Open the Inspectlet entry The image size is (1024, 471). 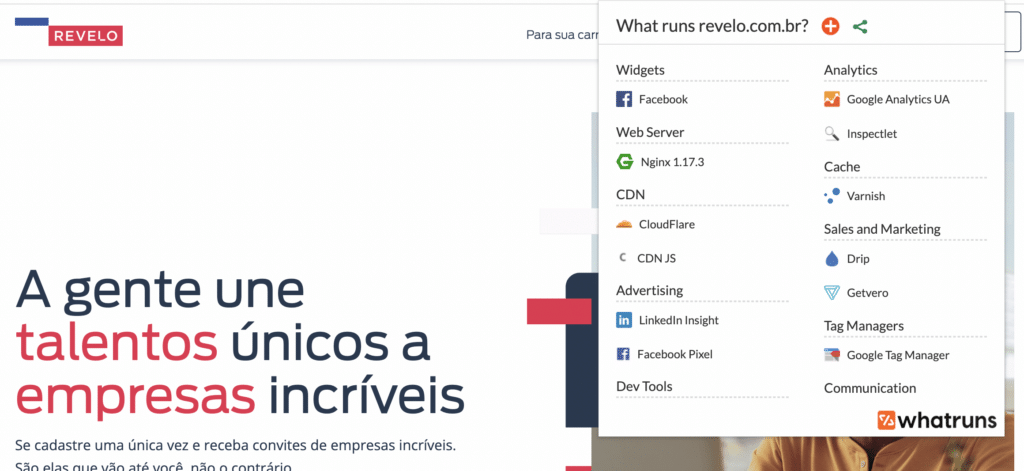(872, 134)
